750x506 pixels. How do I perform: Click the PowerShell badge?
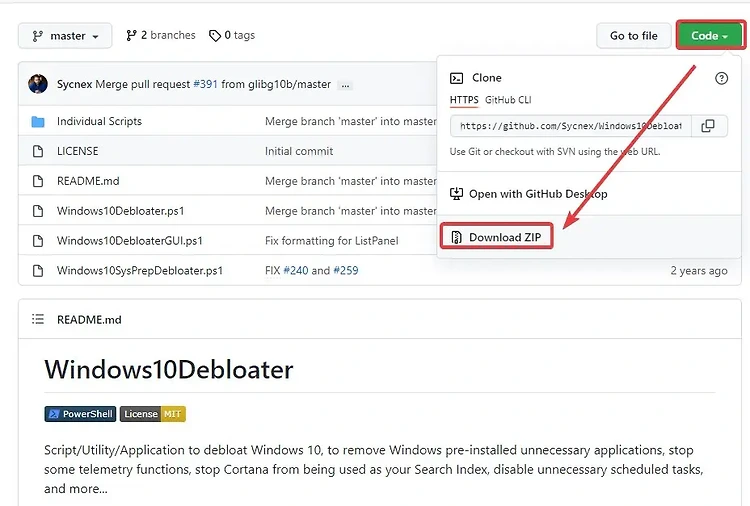coord(80,414)
